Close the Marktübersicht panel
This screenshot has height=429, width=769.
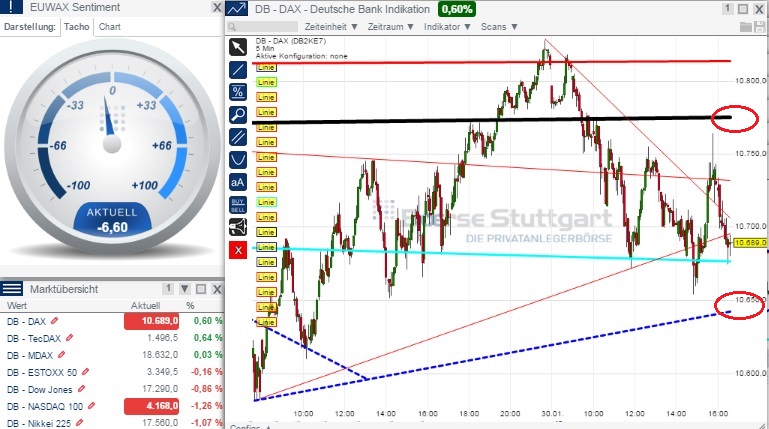[x=217, y=289]
